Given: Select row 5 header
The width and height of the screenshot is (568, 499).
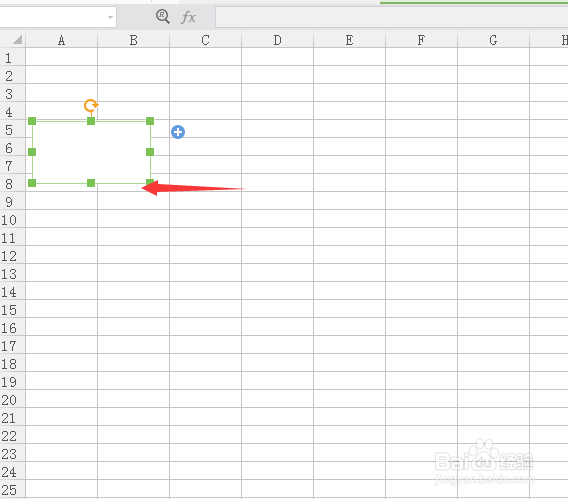Looking at the screenshot, I should point(12,129).
